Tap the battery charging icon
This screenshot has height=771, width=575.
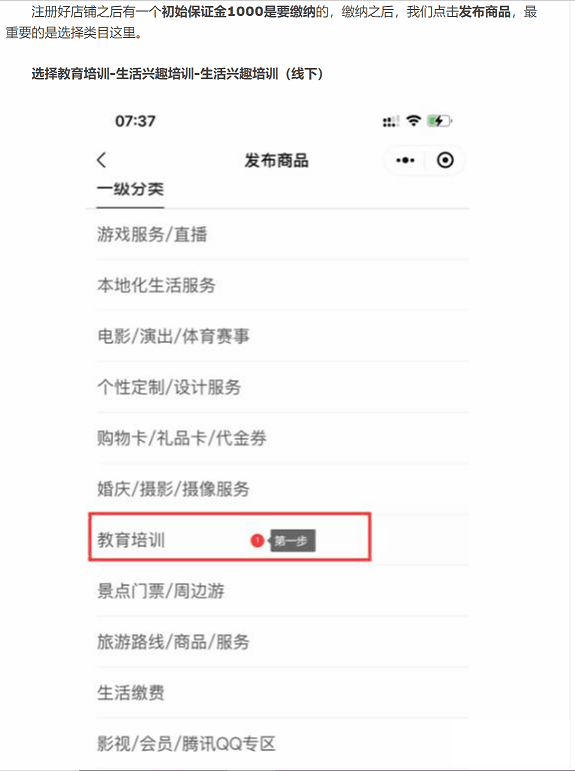point(439,120)
